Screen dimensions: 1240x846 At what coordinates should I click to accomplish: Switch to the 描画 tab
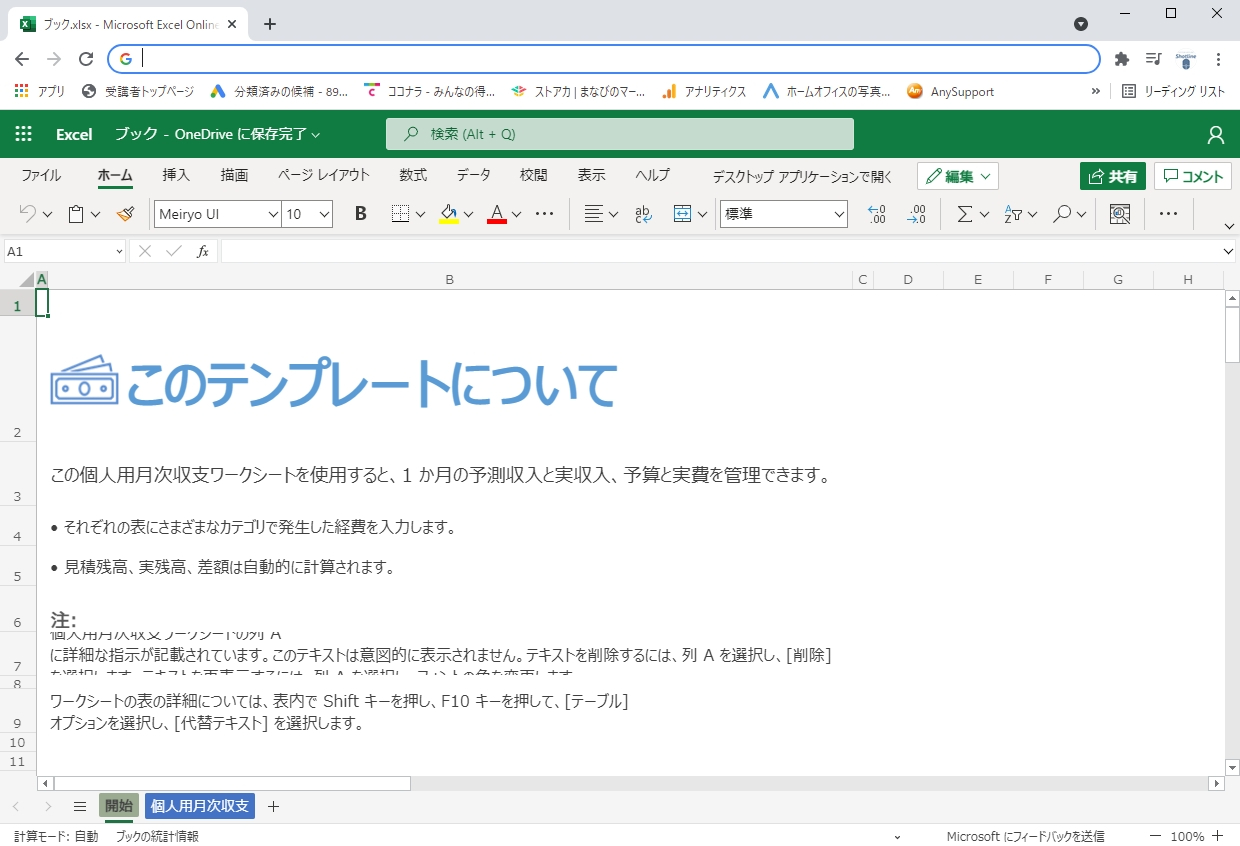(234, 175)
